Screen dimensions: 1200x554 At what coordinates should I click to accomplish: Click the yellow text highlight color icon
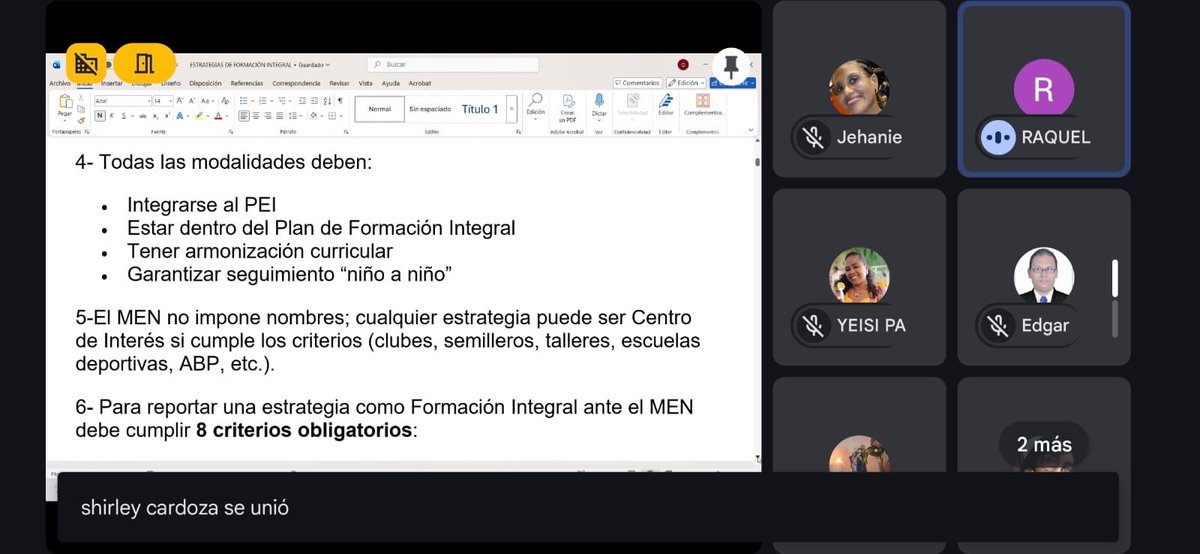point(199,116)
